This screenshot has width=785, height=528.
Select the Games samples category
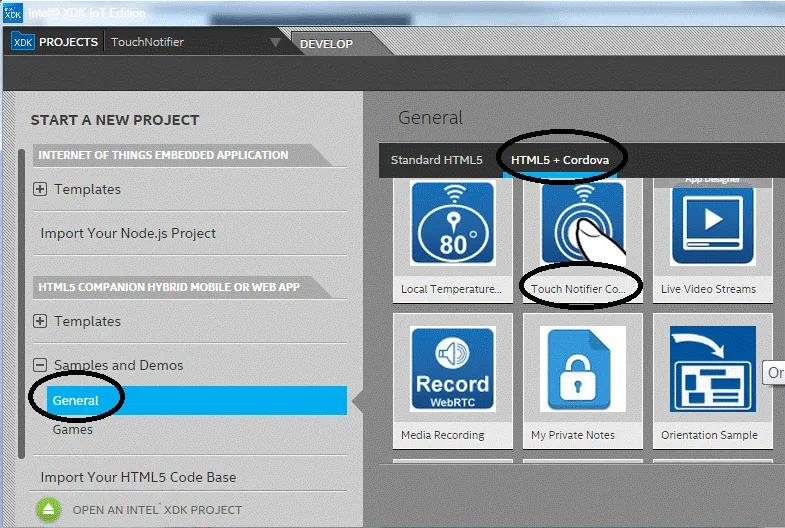(72, 430)
